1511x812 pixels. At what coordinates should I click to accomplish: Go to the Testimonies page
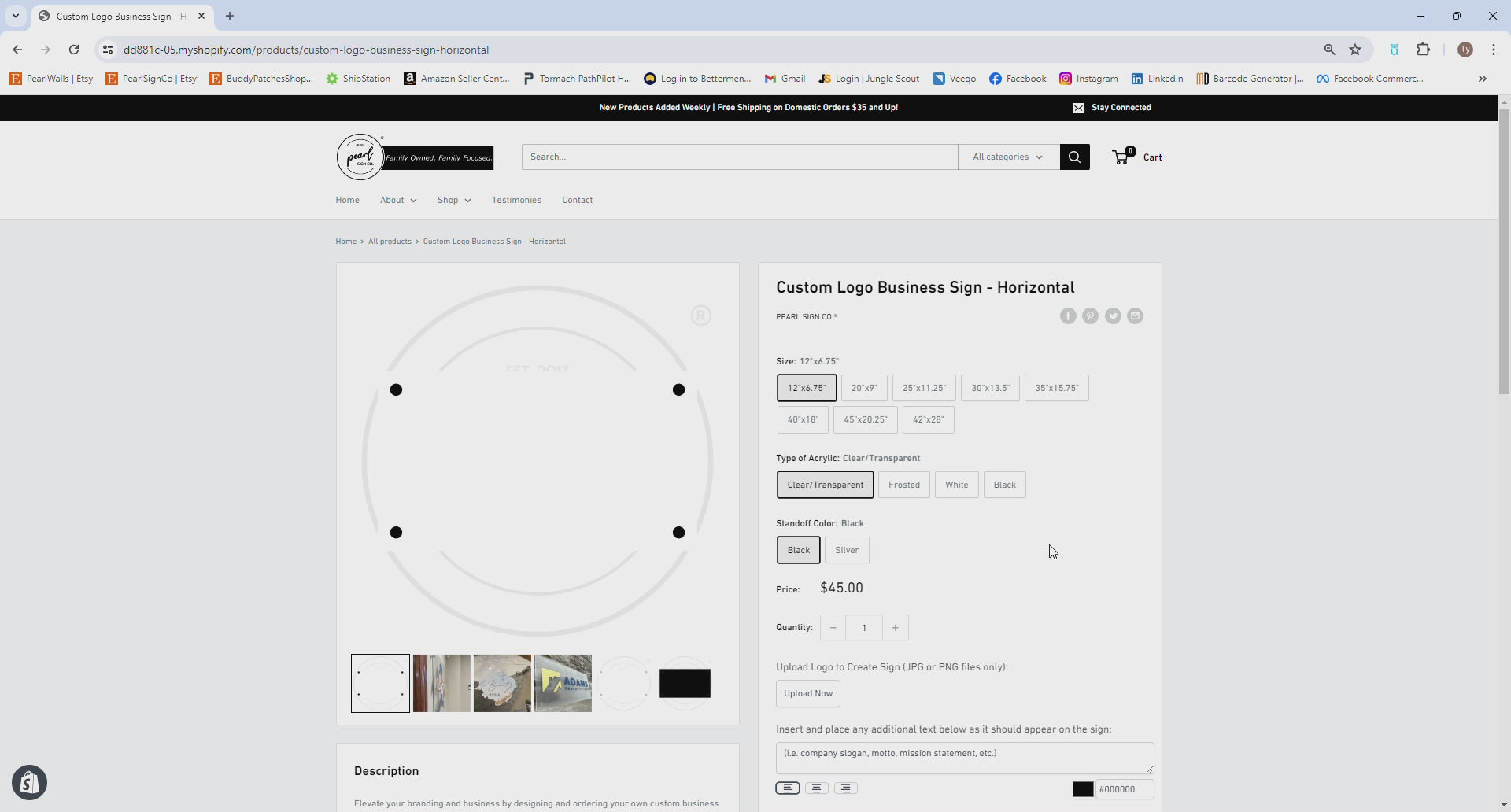coord(516,200)
